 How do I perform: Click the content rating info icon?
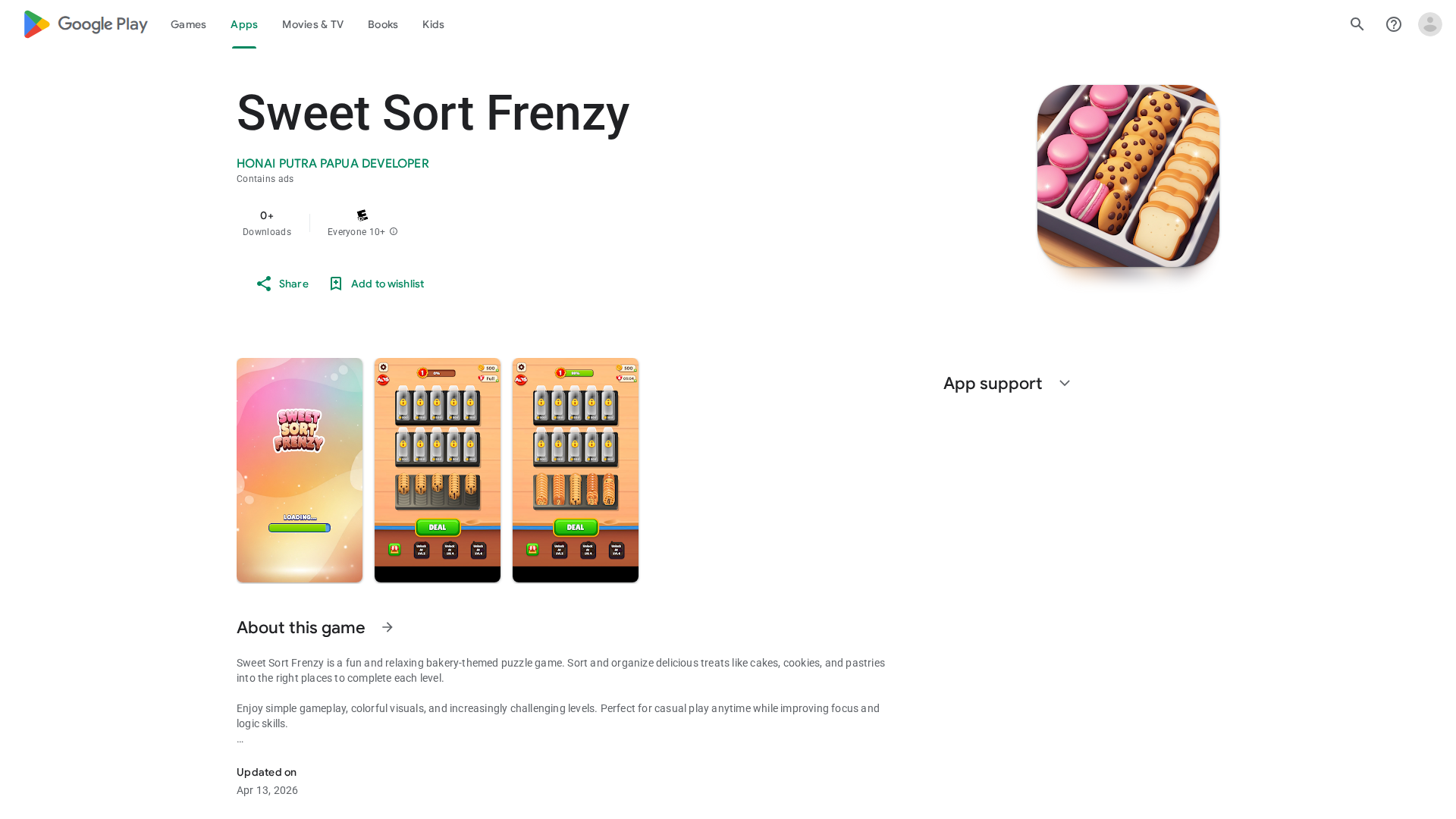click(x=394, y=232)
